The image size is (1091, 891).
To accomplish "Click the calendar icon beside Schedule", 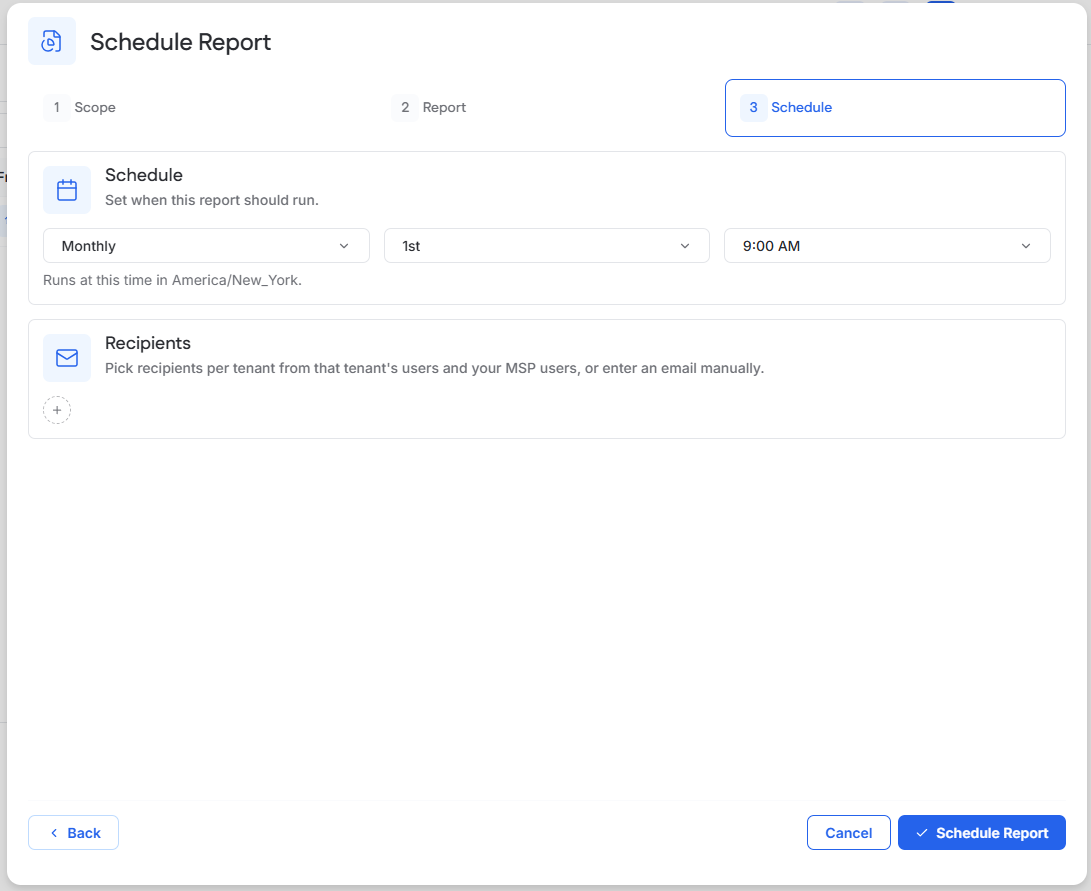I will click(x=67, y=190).
